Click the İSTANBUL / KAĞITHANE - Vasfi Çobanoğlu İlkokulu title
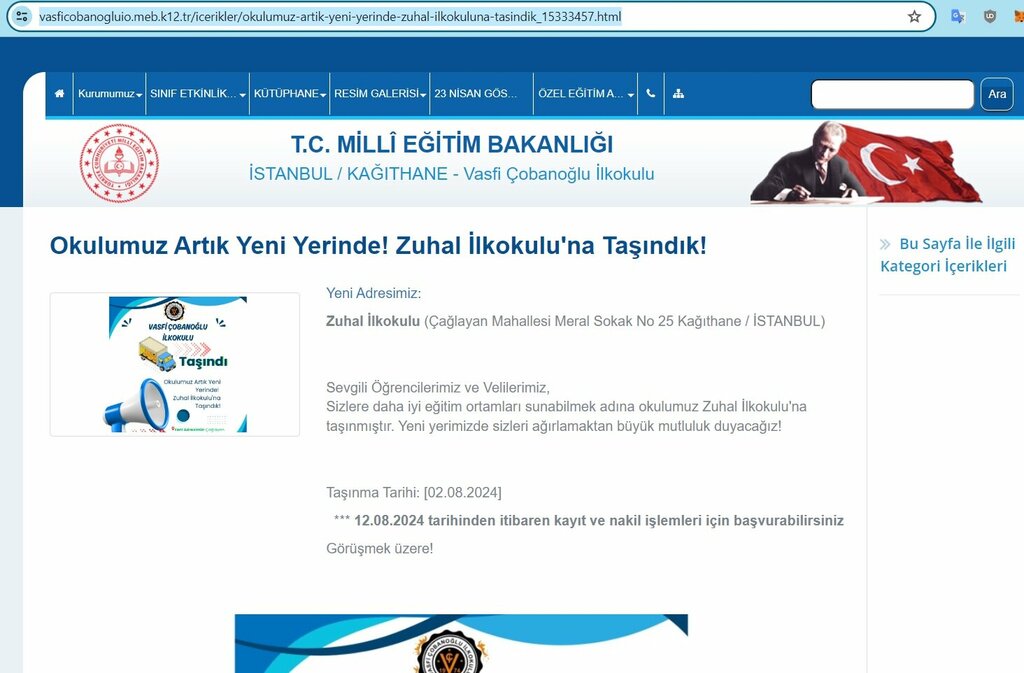 [x=451, y=174]
